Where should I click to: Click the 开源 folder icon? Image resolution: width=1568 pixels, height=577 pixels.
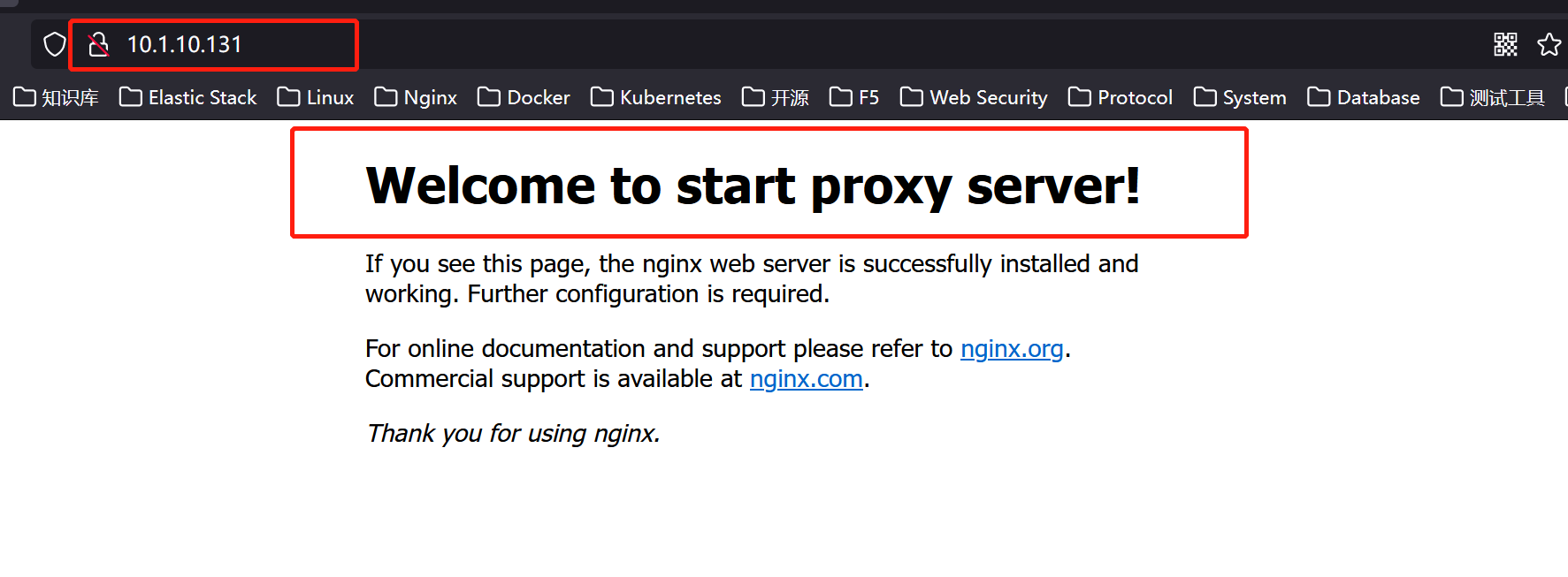pos(753,96)
